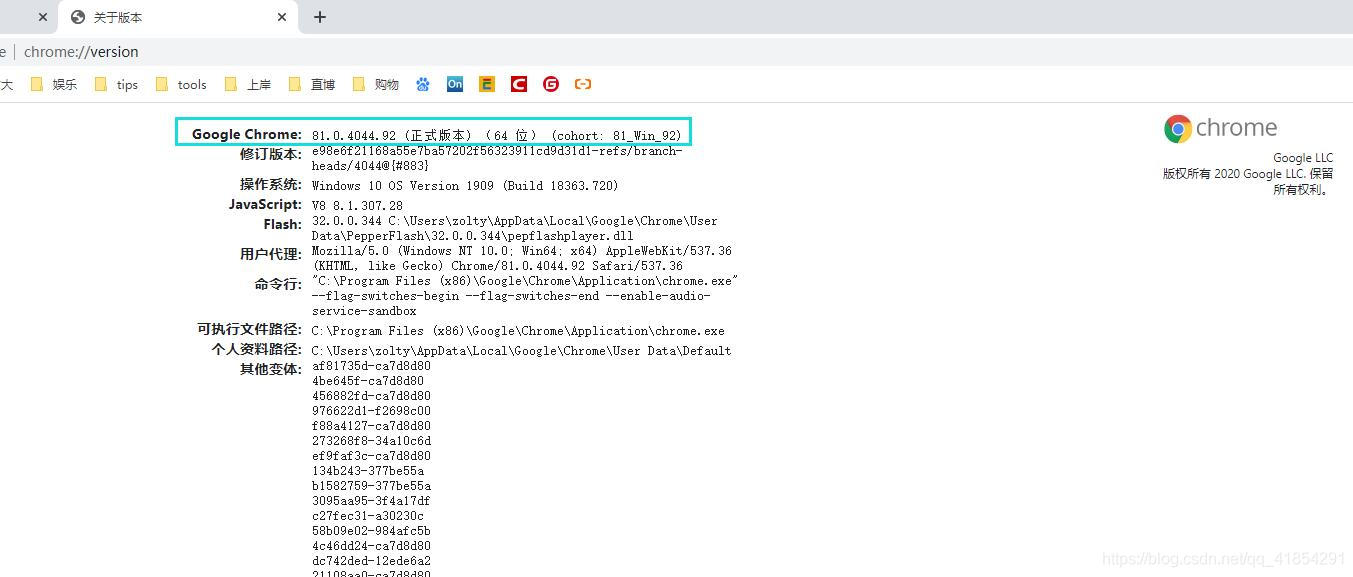Screen dimensions: 1353x577
Task: Open the Baidu paw bookmark icon
Action: (x=423, y=85)
